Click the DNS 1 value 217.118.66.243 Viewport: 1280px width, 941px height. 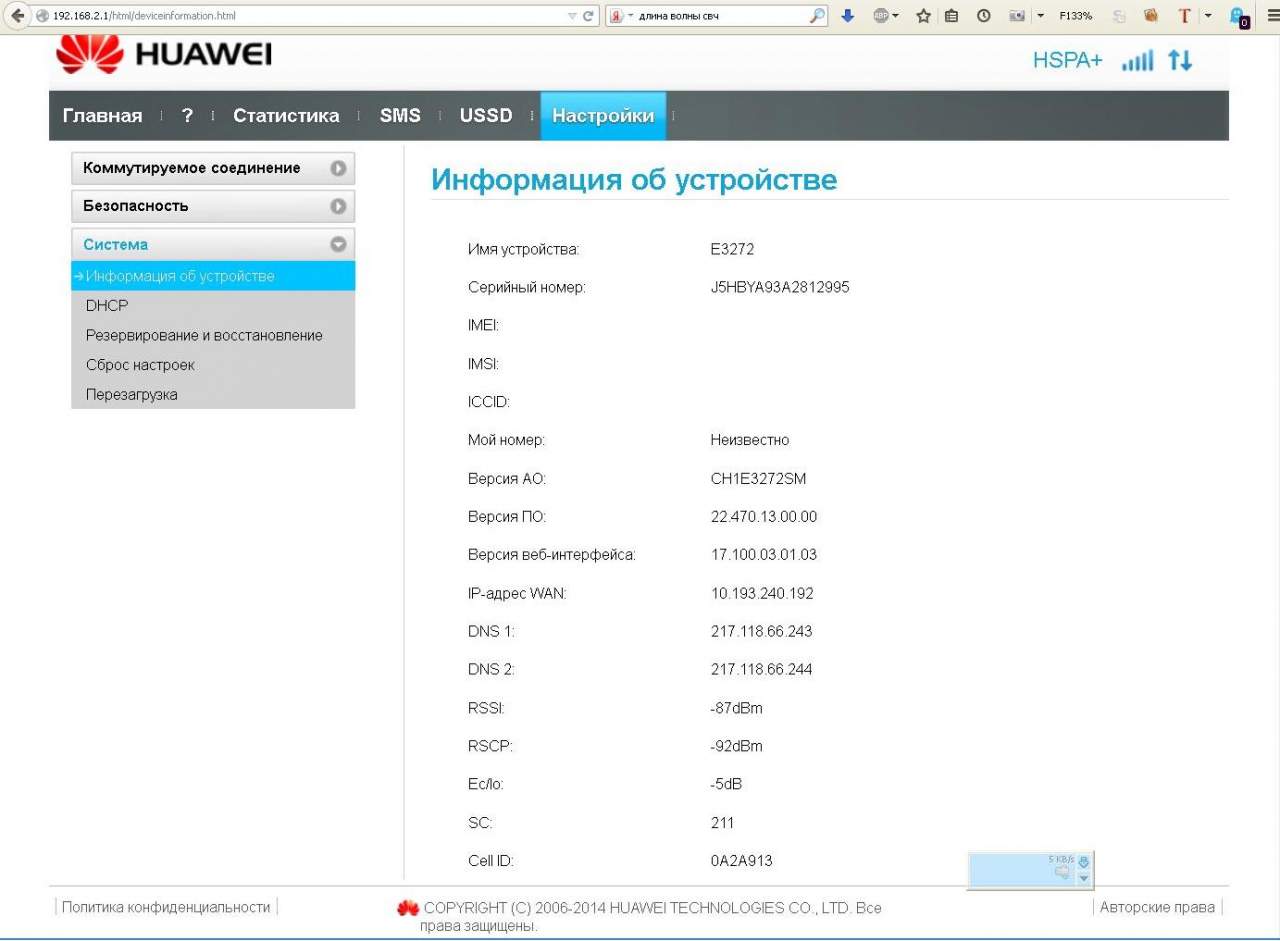[762, 632]
